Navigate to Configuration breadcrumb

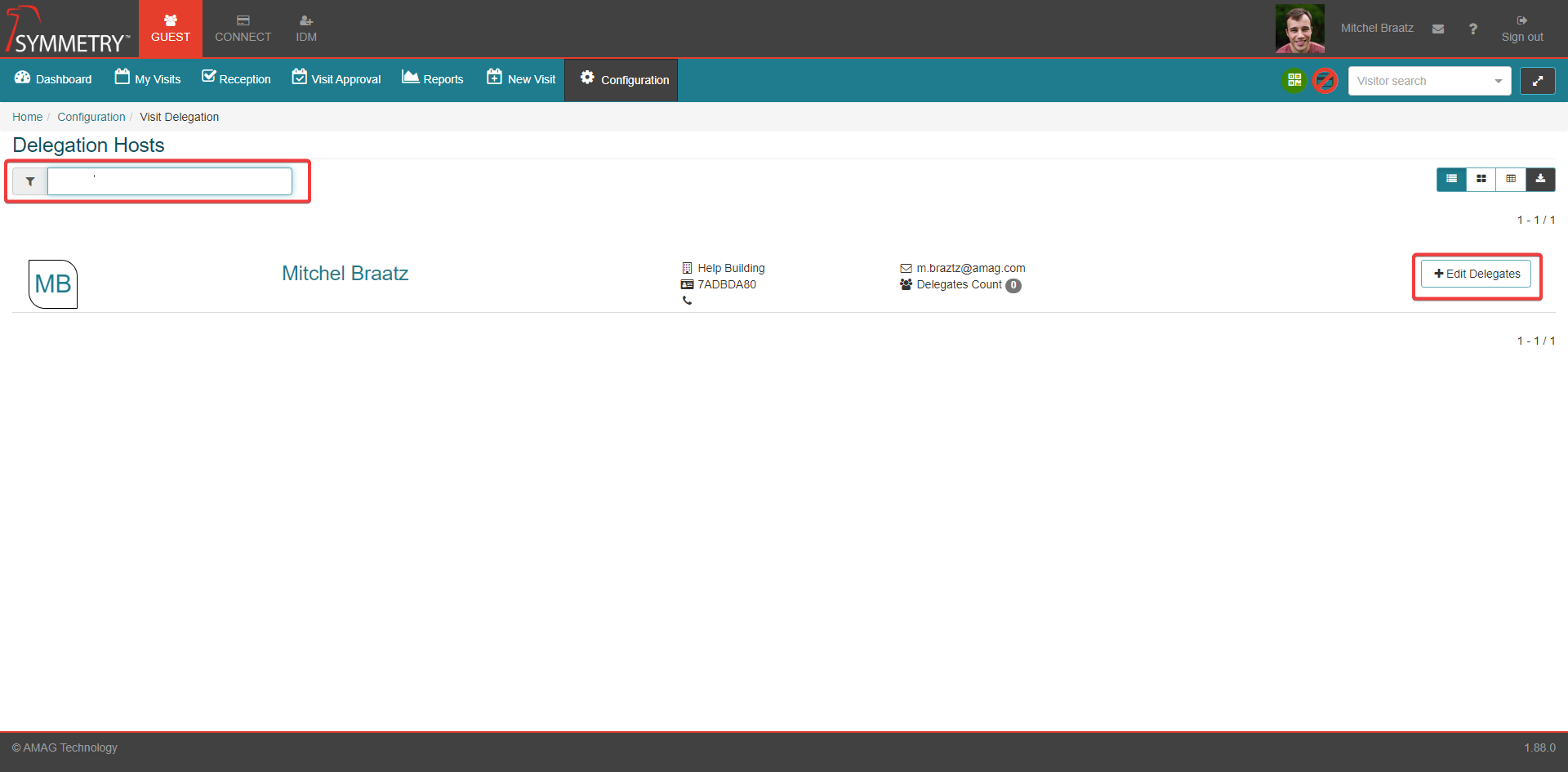coord(91,117)
